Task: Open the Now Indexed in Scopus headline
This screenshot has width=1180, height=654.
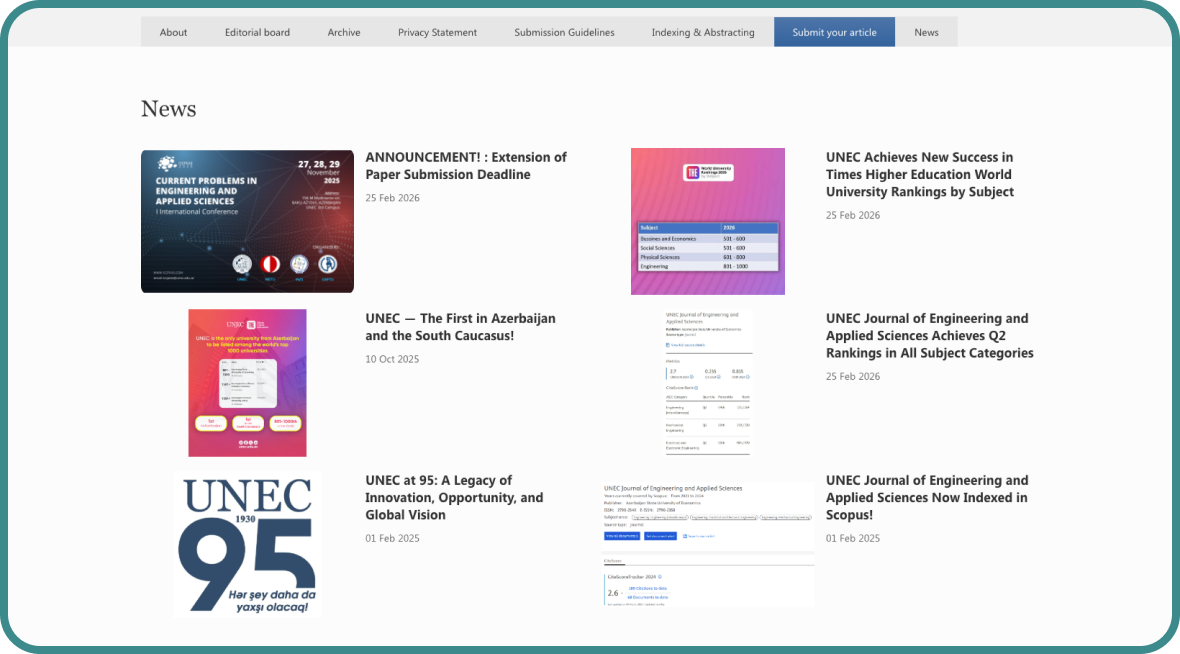Action: [926, 497]
